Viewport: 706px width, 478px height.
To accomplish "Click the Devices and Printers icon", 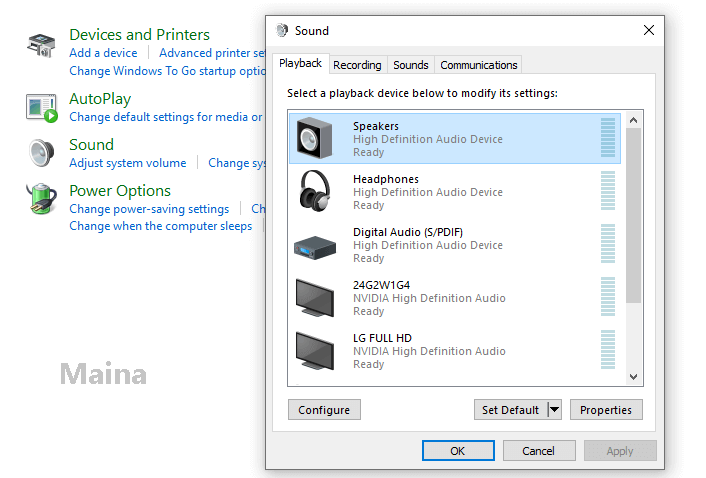I will coord(41,45).
